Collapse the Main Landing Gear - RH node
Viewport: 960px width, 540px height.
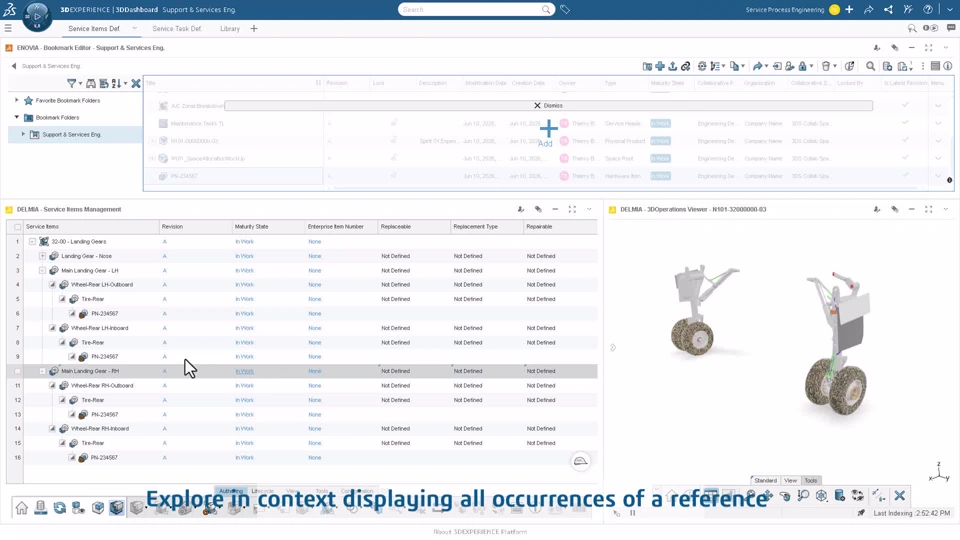pyautogui.click(x=42, y=371)
